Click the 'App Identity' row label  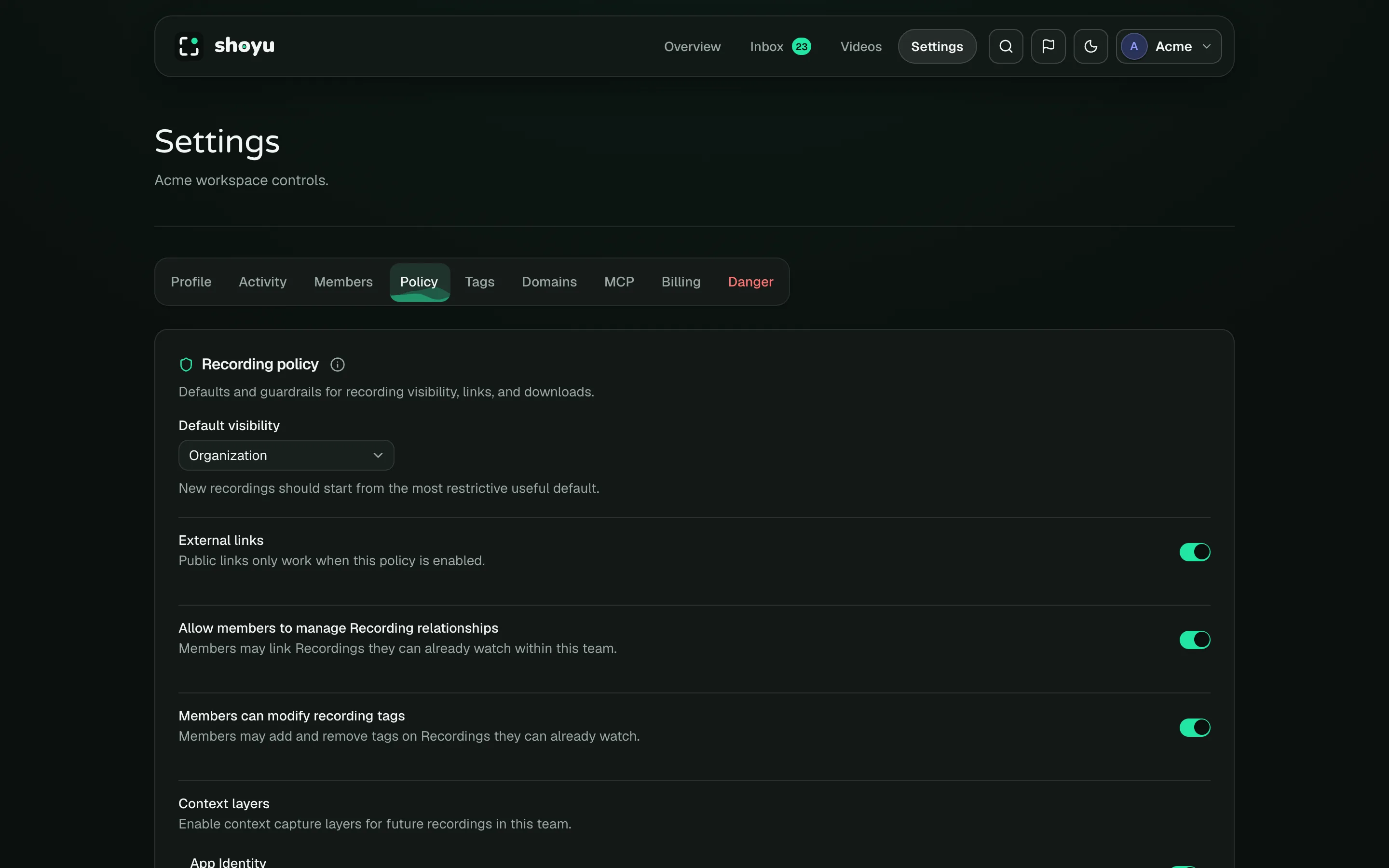(x=228, y=862)
